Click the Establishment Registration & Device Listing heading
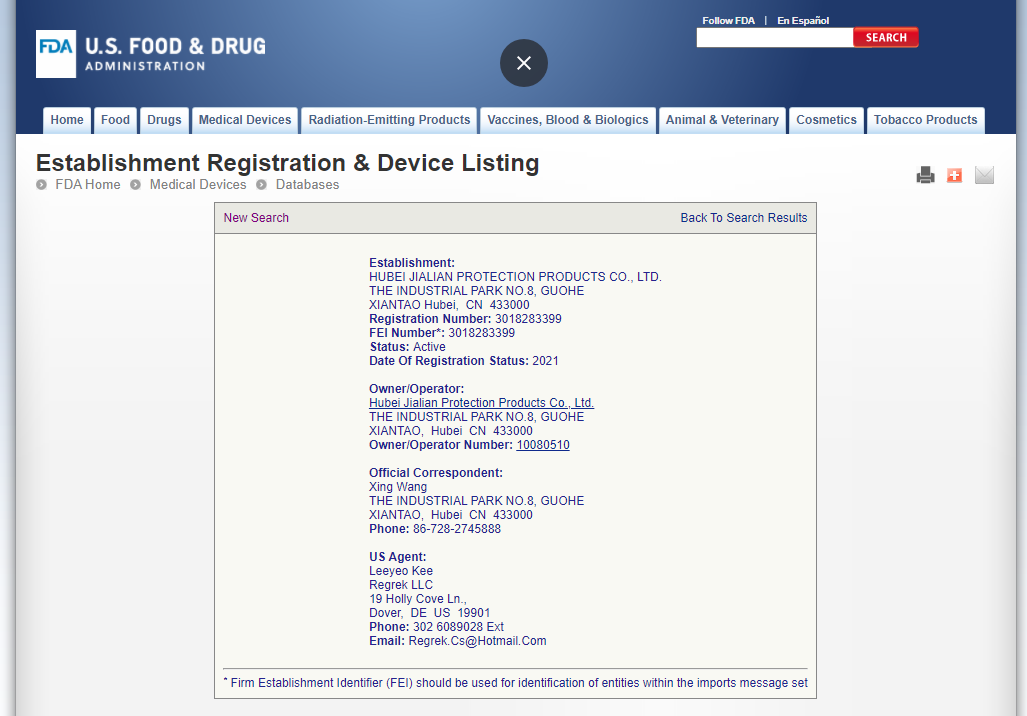 288,162
